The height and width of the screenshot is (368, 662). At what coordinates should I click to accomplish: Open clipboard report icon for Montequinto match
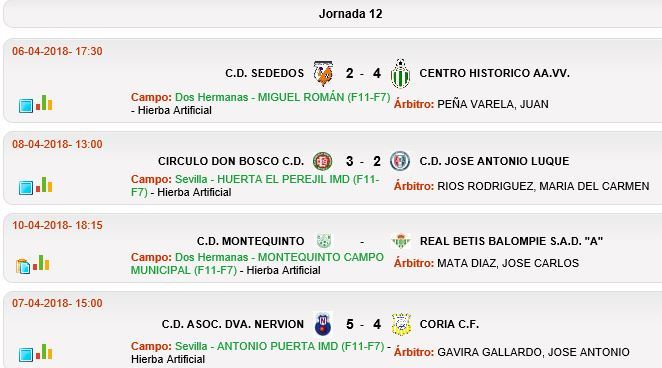tap(23, 266)
